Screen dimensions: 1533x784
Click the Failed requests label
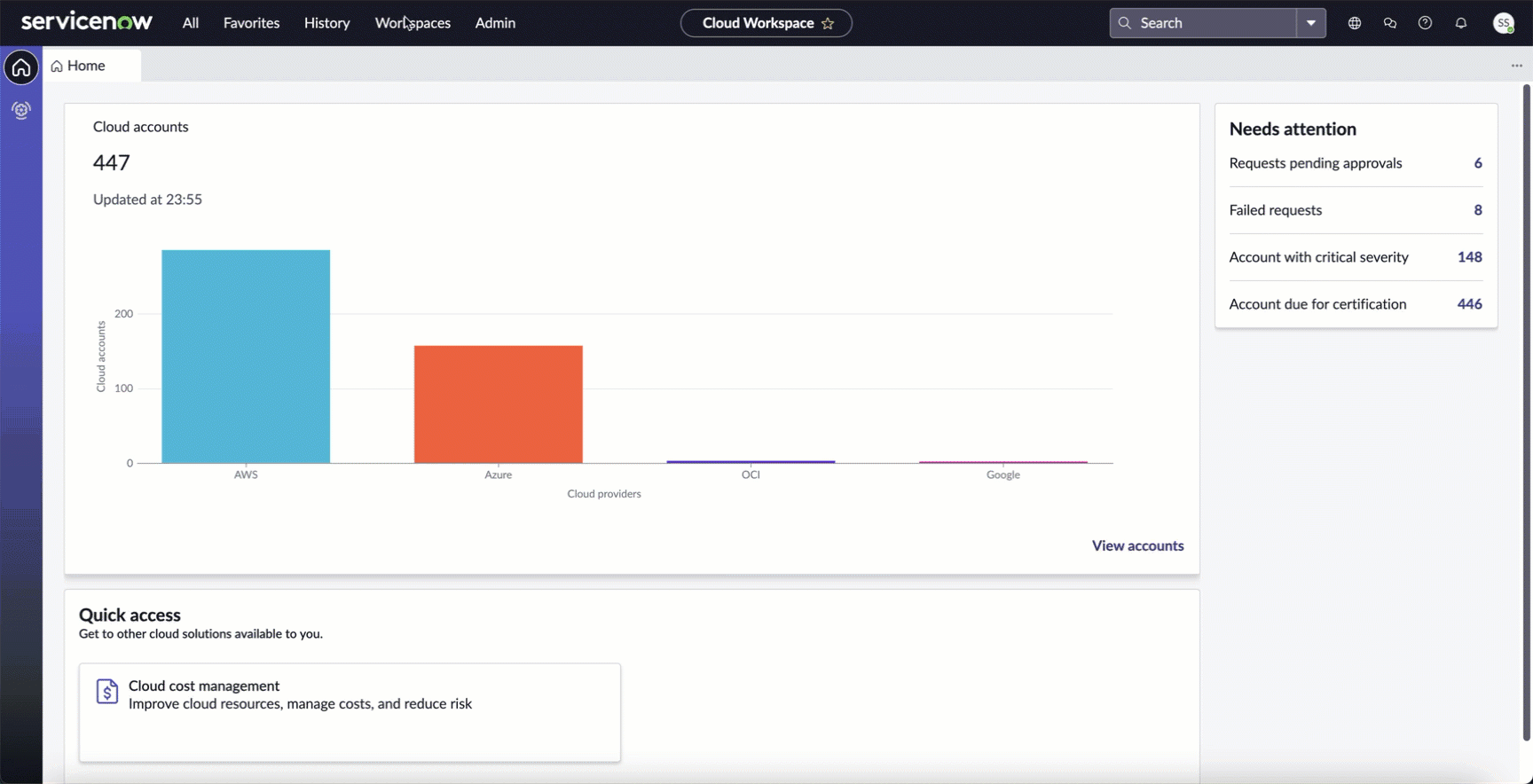click(x=1276, y=210)
